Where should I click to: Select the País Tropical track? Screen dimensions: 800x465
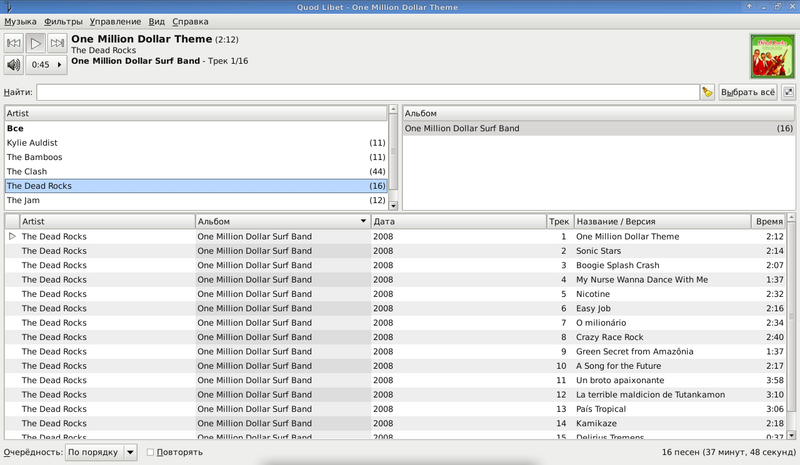tap(395, 409)
